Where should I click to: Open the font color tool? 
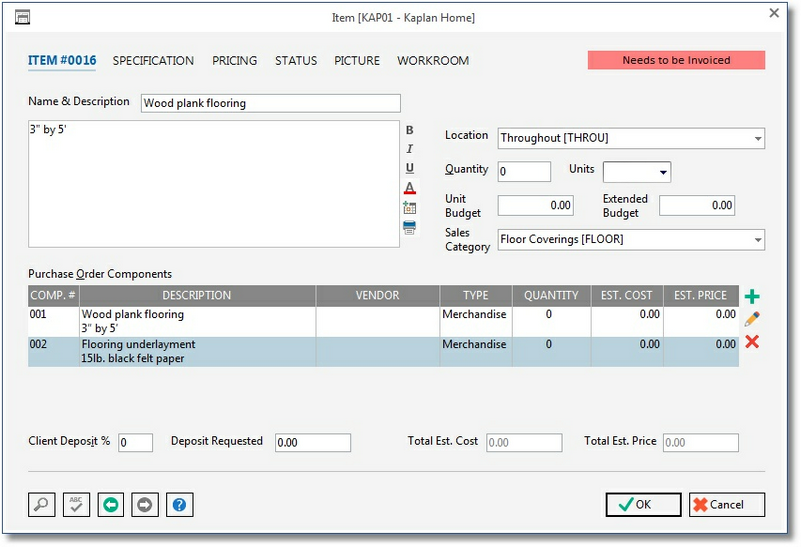(410, 188)
